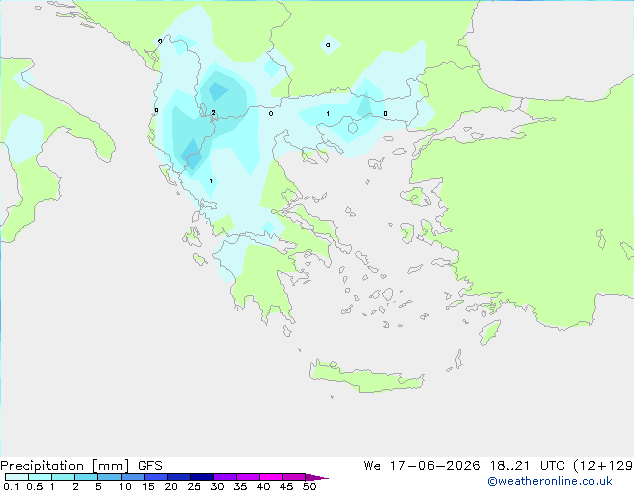Click the 0.5–1 mm legend color swatch
The image size is (634, 490).
40,477
